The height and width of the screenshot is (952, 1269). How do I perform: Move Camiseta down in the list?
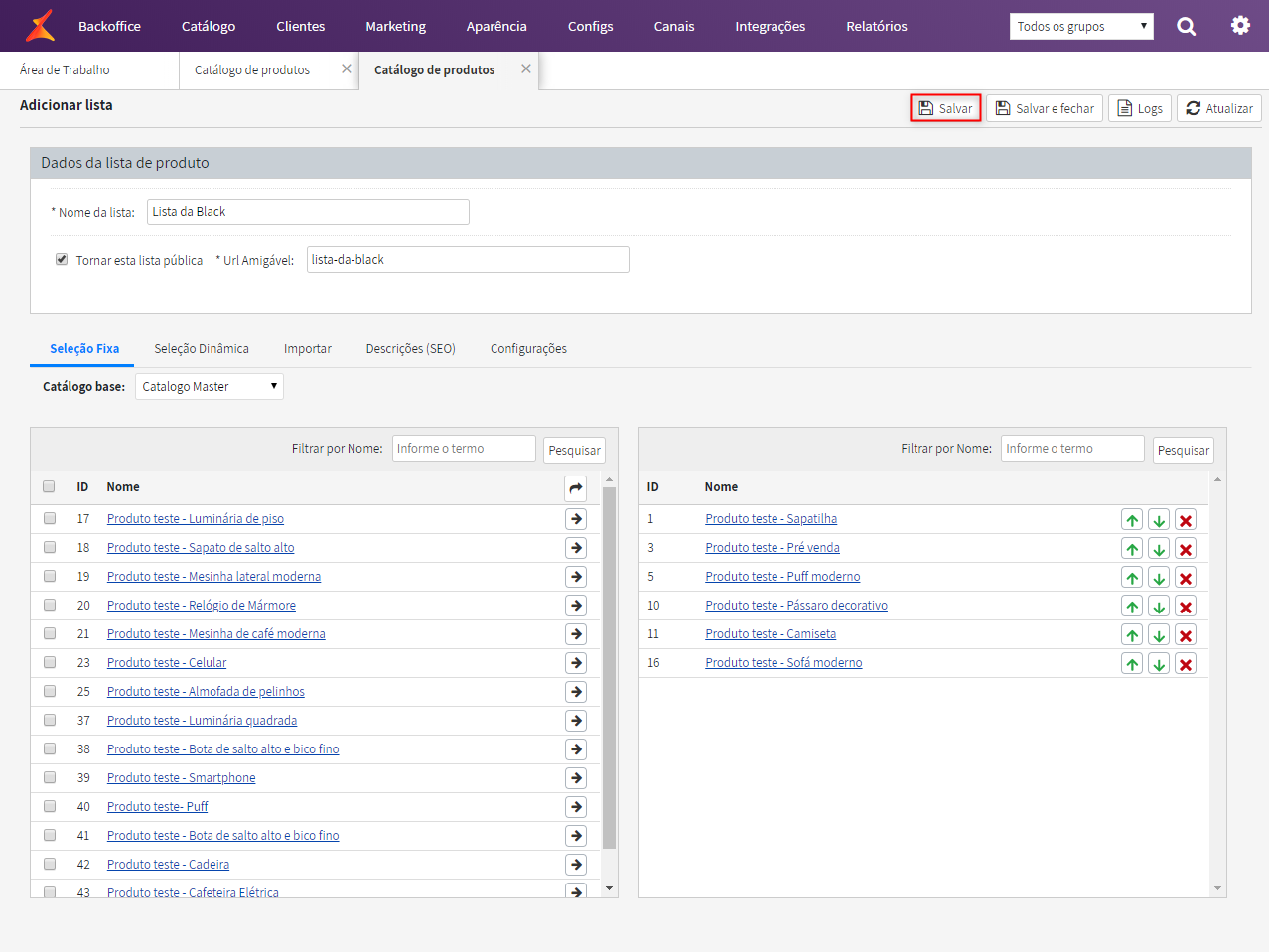pyautogui.click(x=1159, y=635)
